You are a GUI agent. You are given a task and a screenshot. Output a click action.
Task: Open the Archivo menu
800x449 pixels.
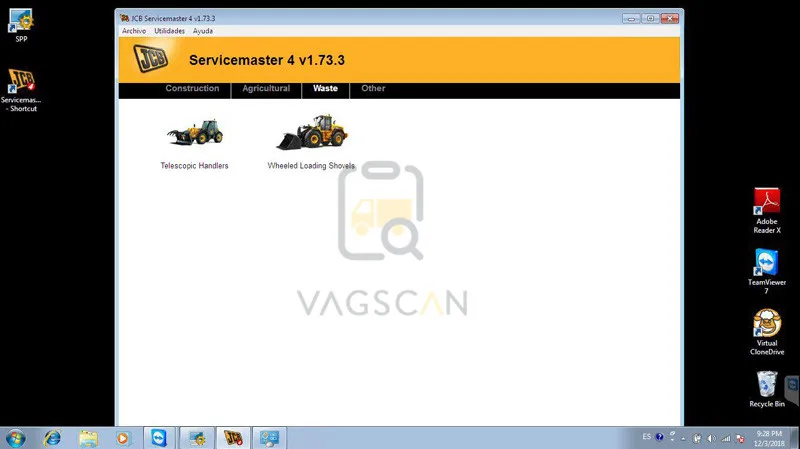pyautogui.click(x=134, y=31)
